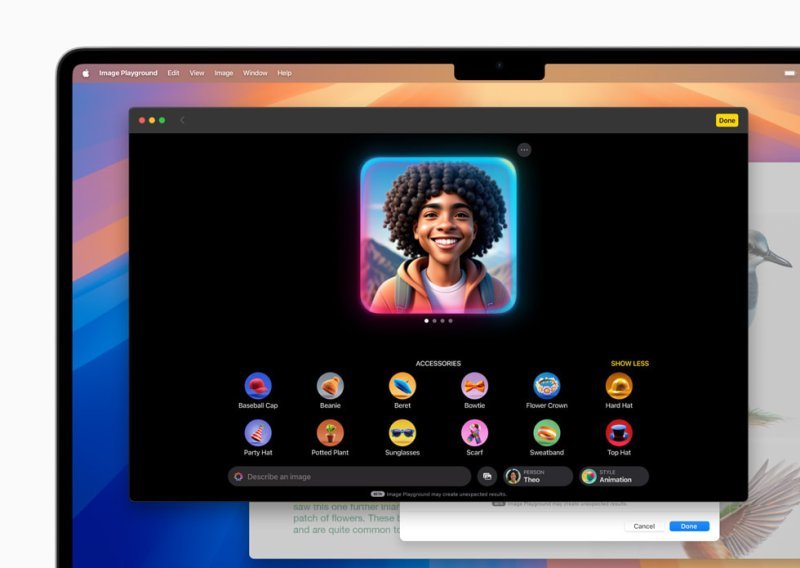The image size is (800, 568).
Task: Select the generated portrait image
Action: [x=438, y=235]
